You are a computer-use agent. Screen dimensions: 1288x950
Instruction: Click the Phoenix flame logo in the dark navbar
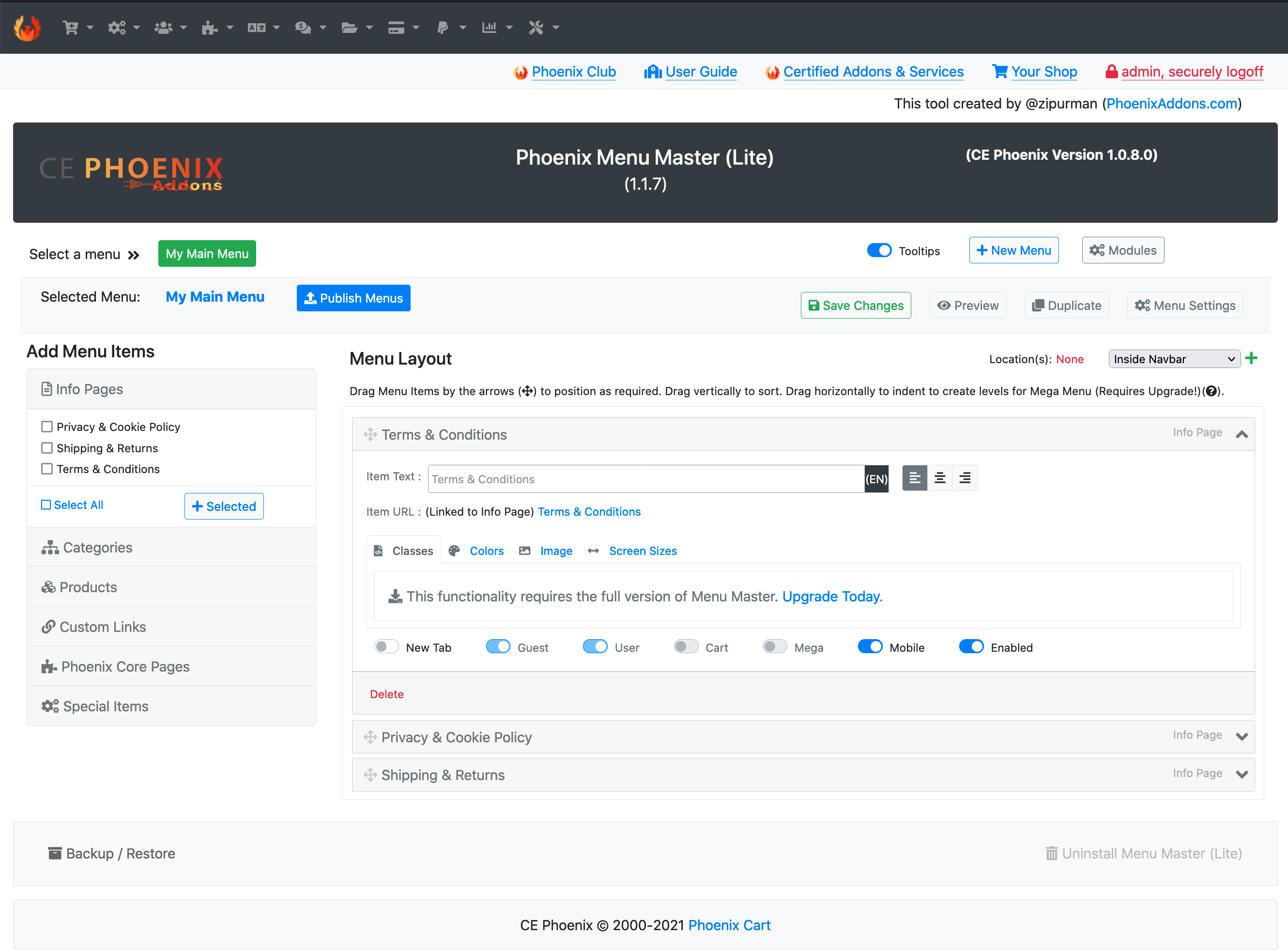pos(27,27)
